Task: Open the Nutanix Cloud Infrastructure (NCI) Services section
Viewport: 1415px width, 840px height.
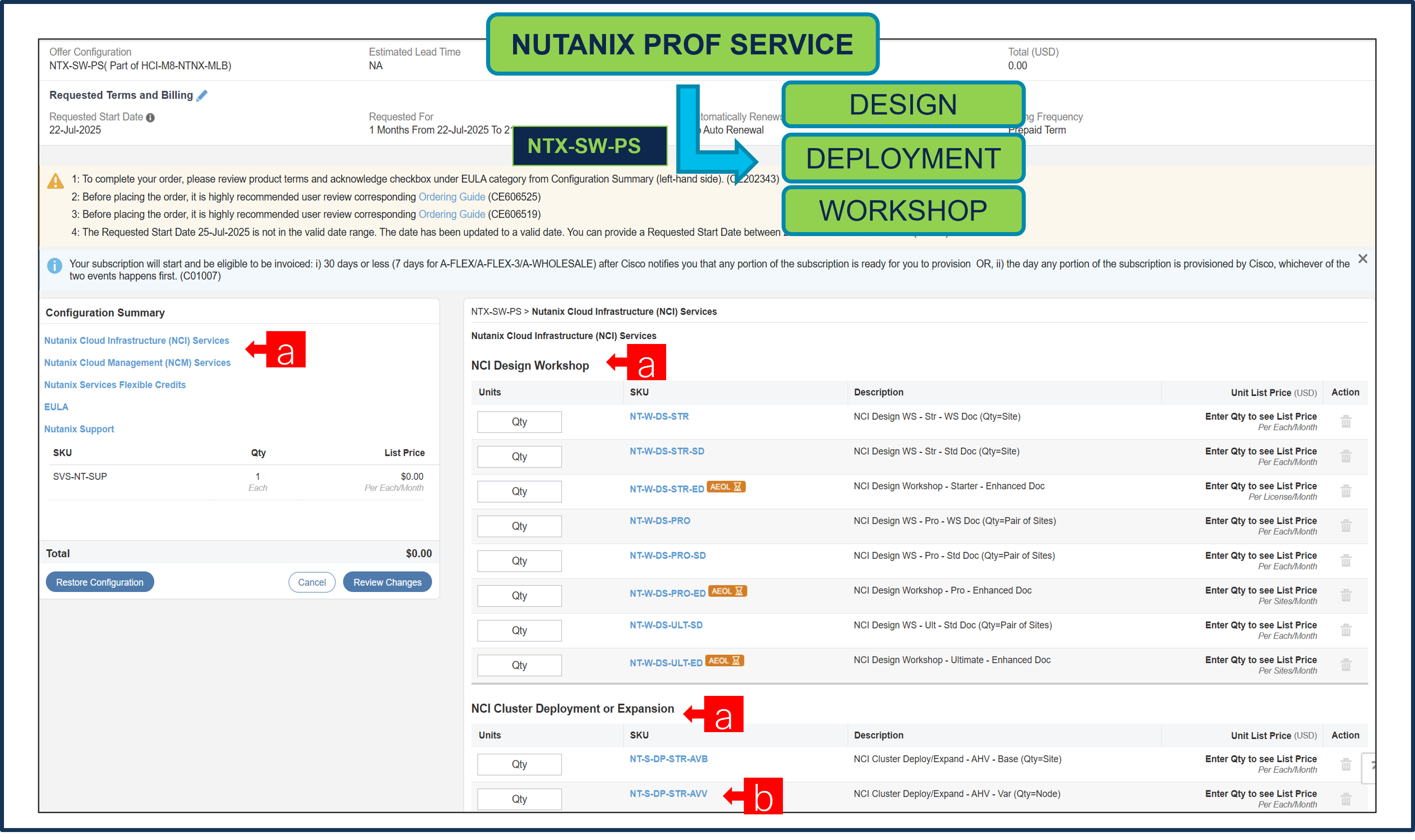Action: tap(137, 340)
